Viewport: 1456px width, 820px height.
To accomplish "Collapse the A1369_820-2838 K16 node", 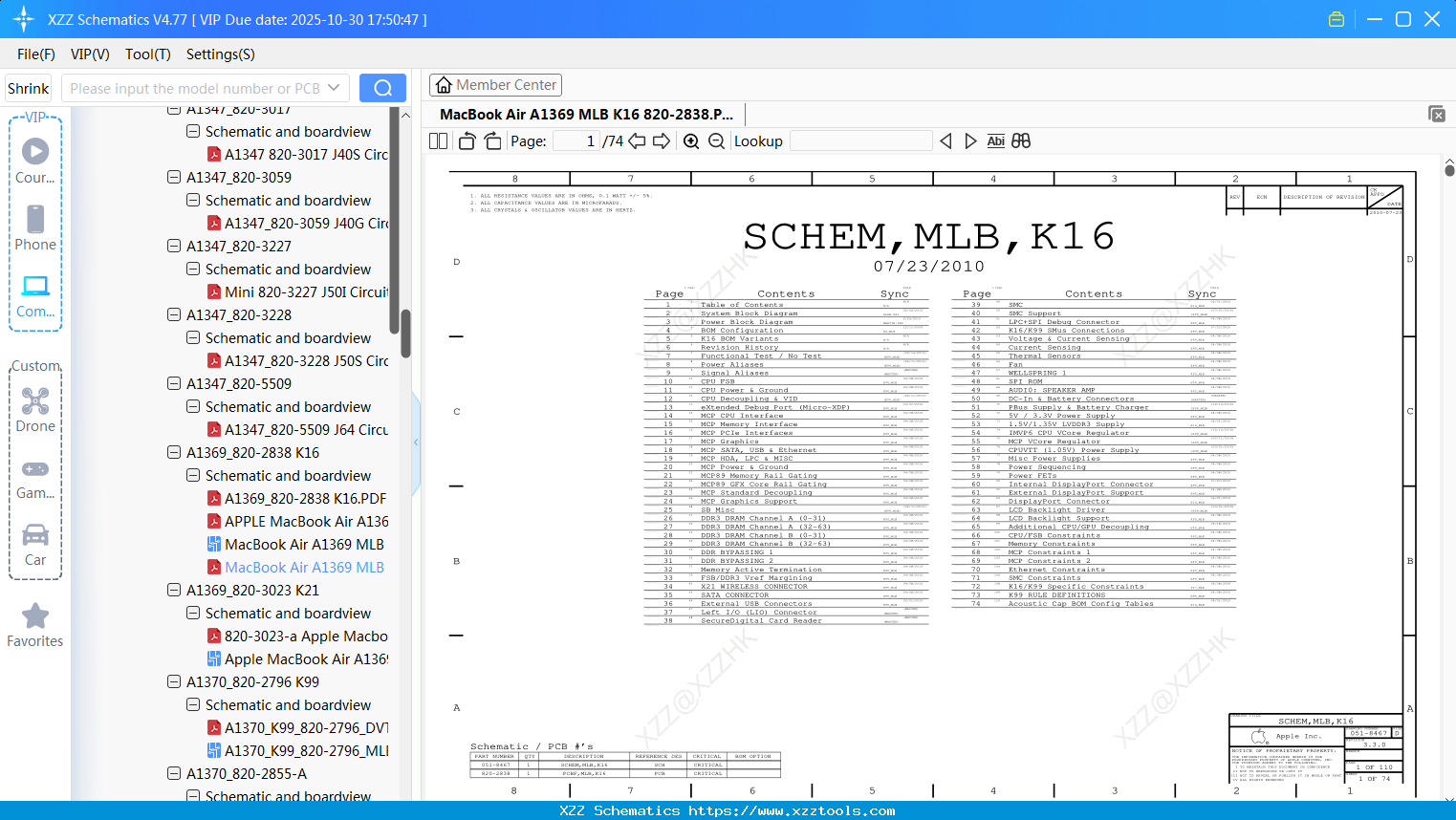I will pyautogui.click(x=174, y=452).
